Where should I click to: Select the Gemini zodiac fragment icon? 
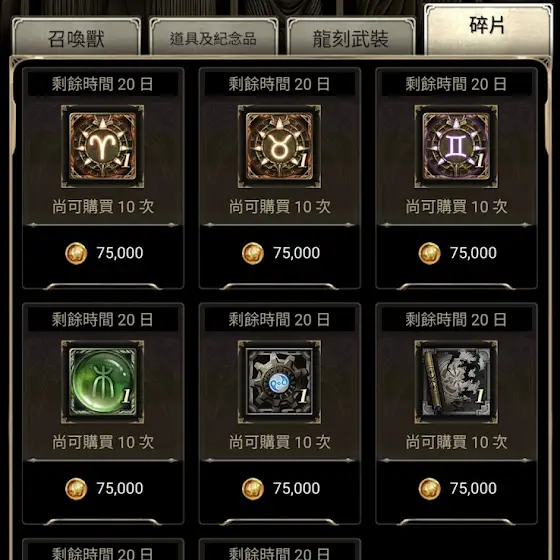click(x=456, y=146)
